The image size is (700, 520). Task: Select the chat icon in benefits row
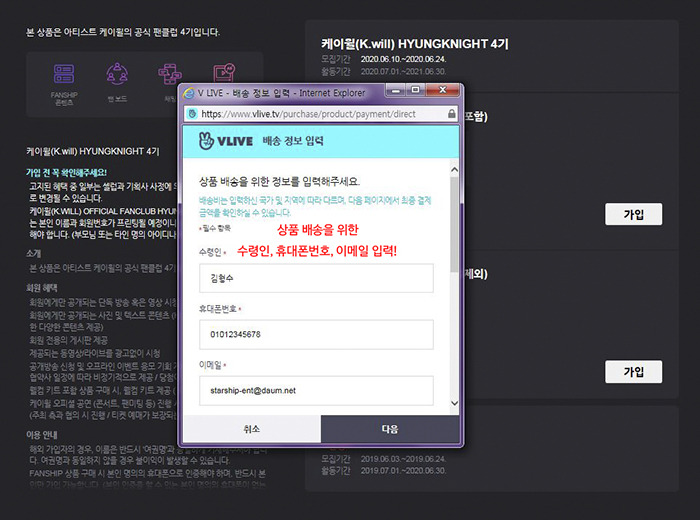coord(170,74)
